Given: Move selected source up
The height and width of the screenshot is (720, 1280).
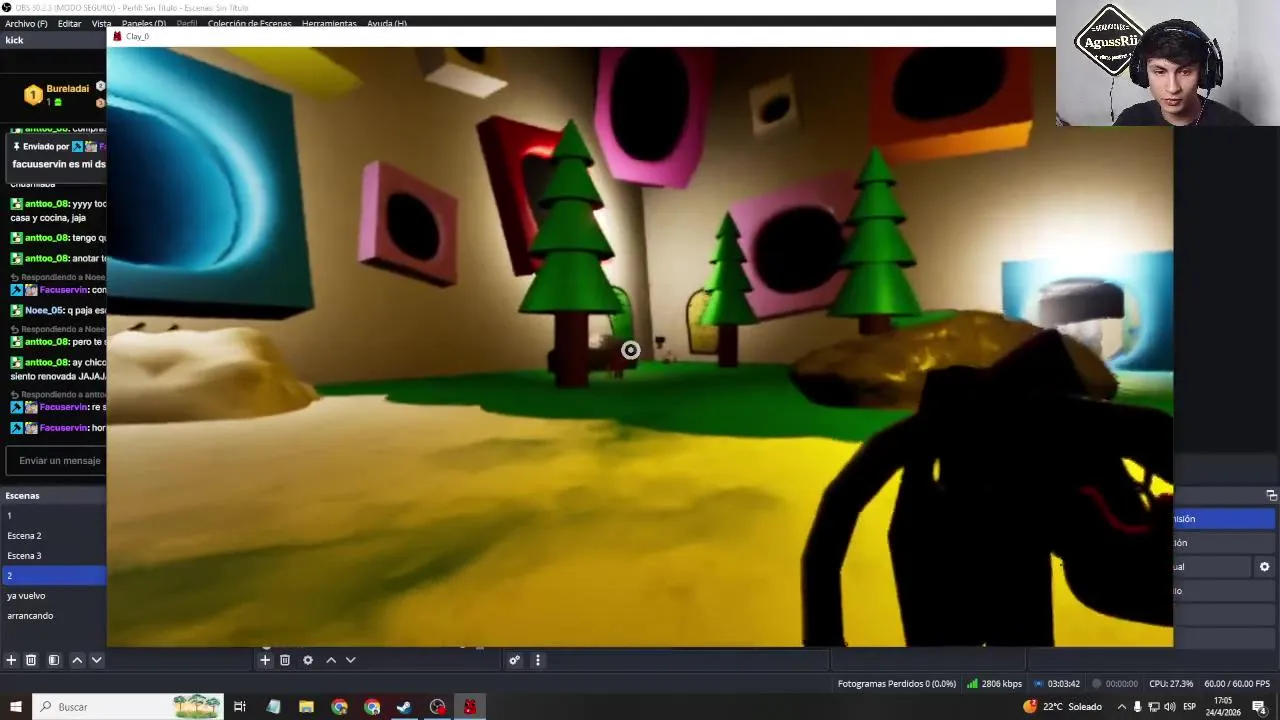Looking at the screenshot, I should (x=331, y=660).
